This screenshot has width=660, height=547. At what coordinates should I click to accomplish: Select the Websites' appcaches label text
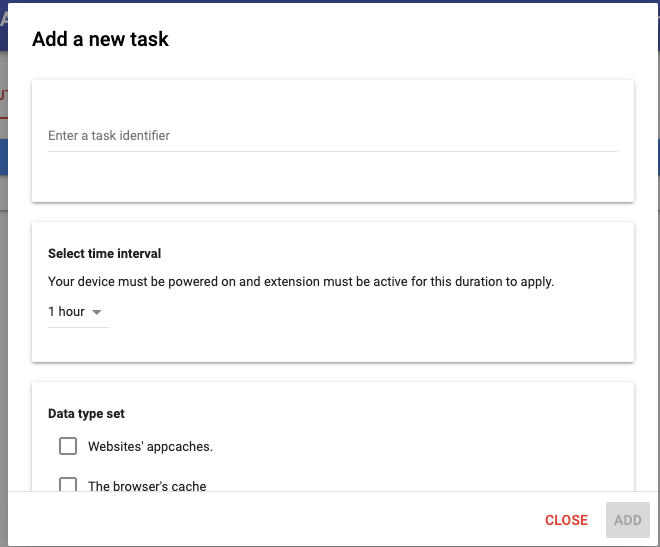(x=150, y=447)
